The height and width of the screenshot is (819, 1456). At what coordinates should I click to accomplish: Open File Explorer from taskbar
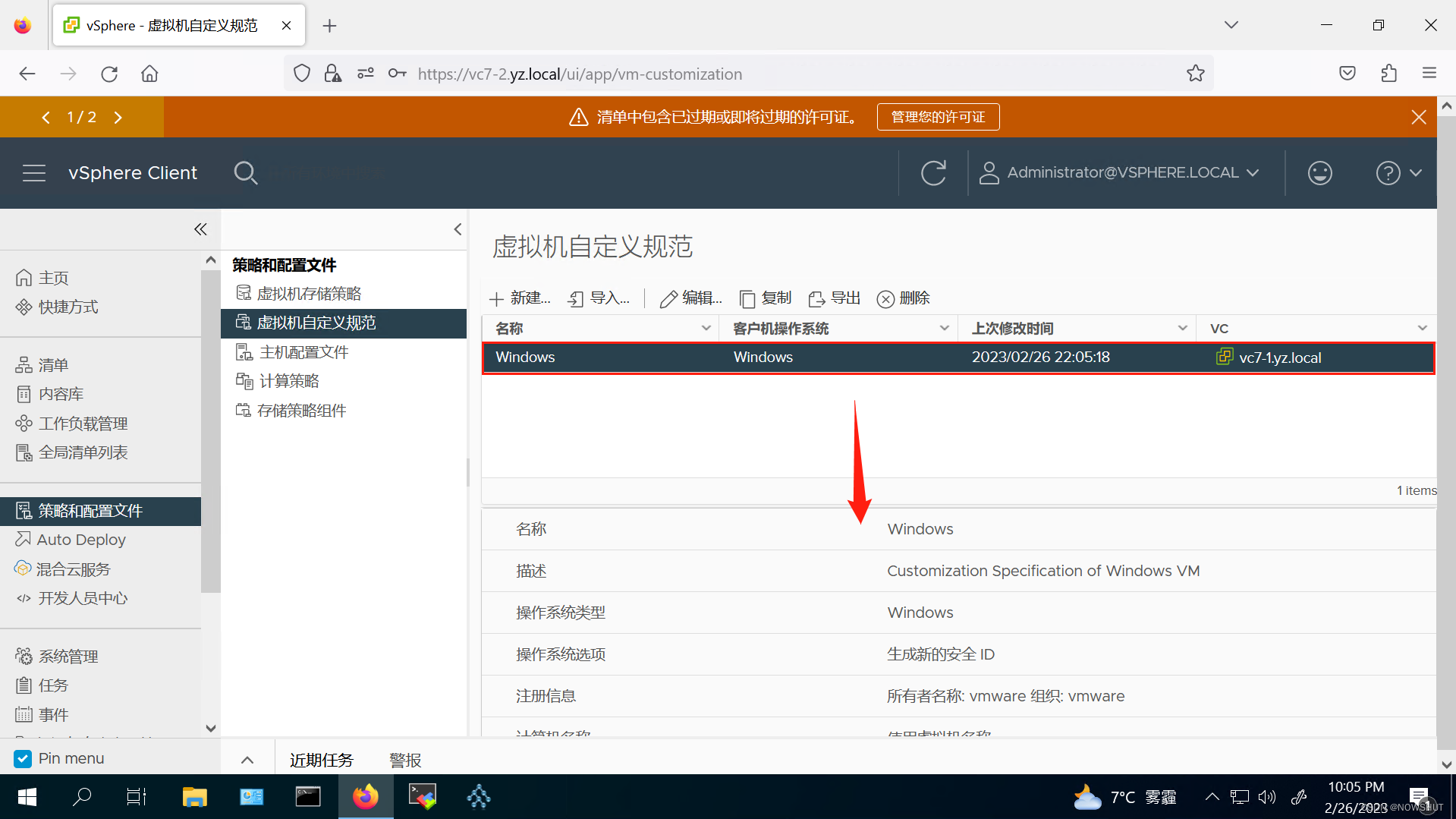coord(194,797)
